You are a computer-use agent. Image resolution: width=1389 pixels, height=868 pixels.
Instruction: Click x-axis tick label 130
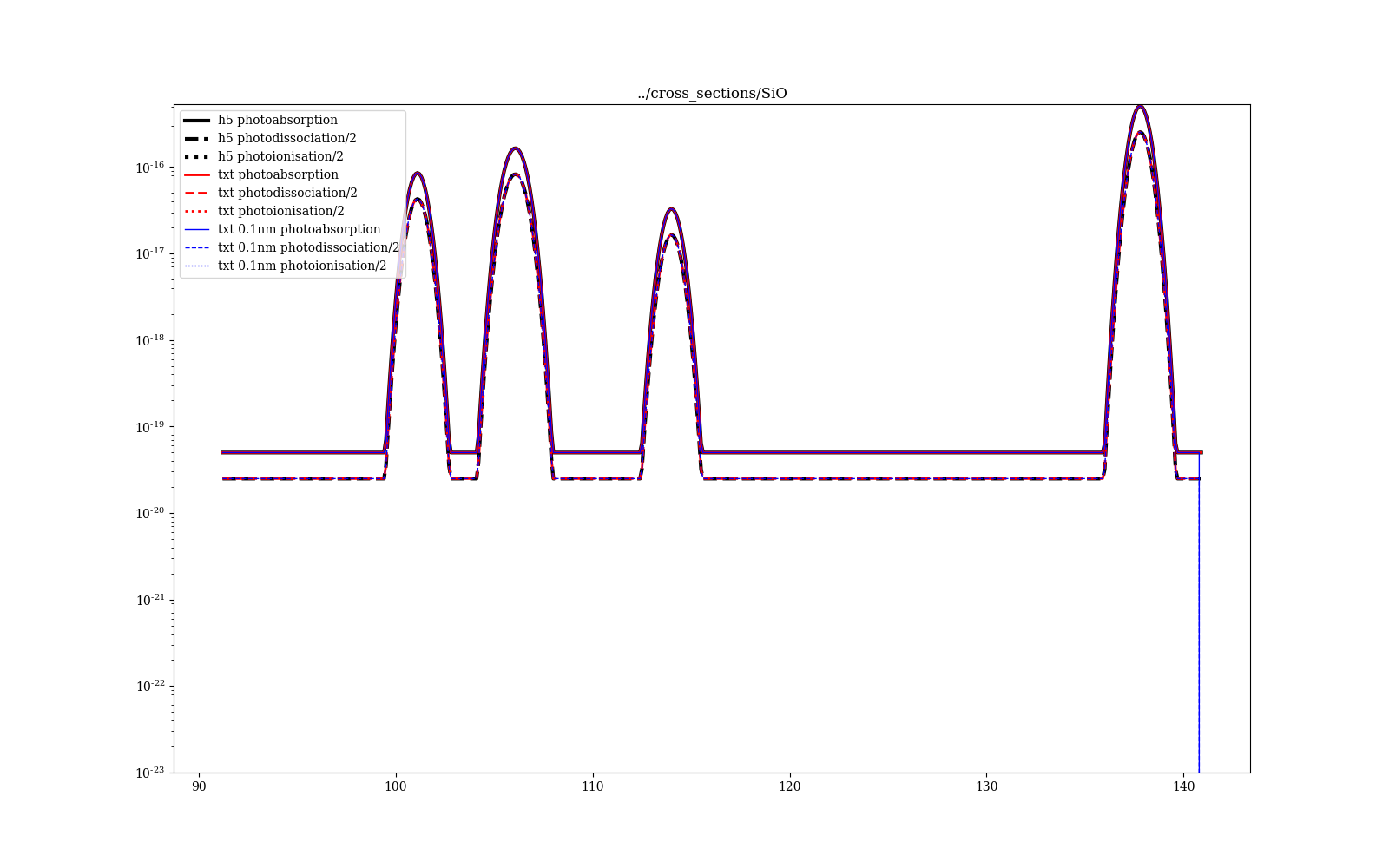point(987,786)
